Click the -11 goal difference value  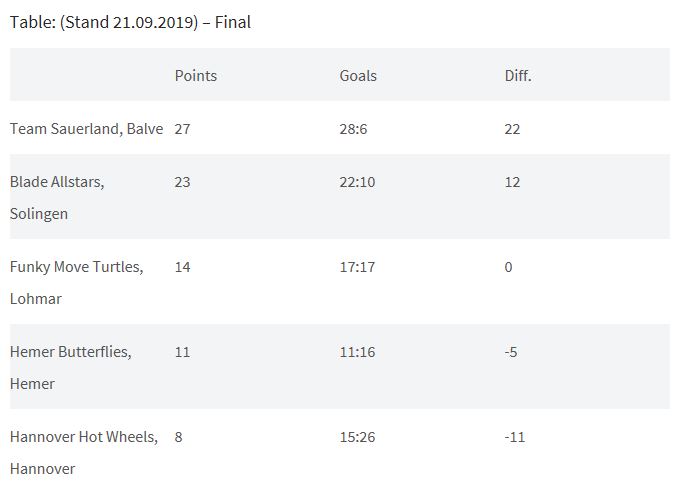514,437
